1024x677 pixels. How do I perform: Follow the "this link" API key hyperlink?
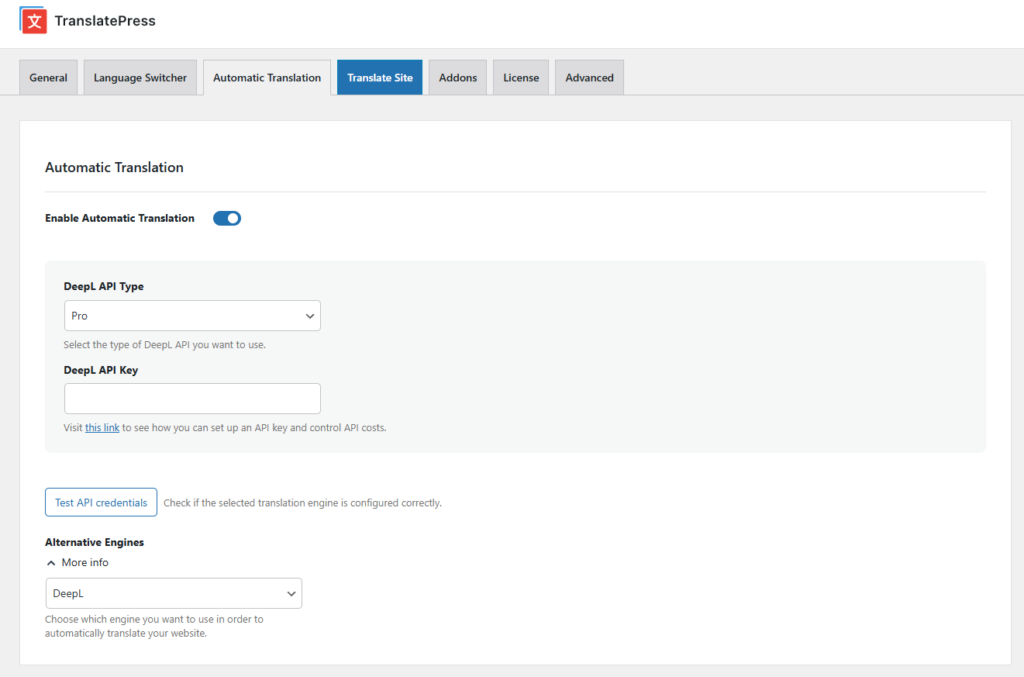pos(102,428)
